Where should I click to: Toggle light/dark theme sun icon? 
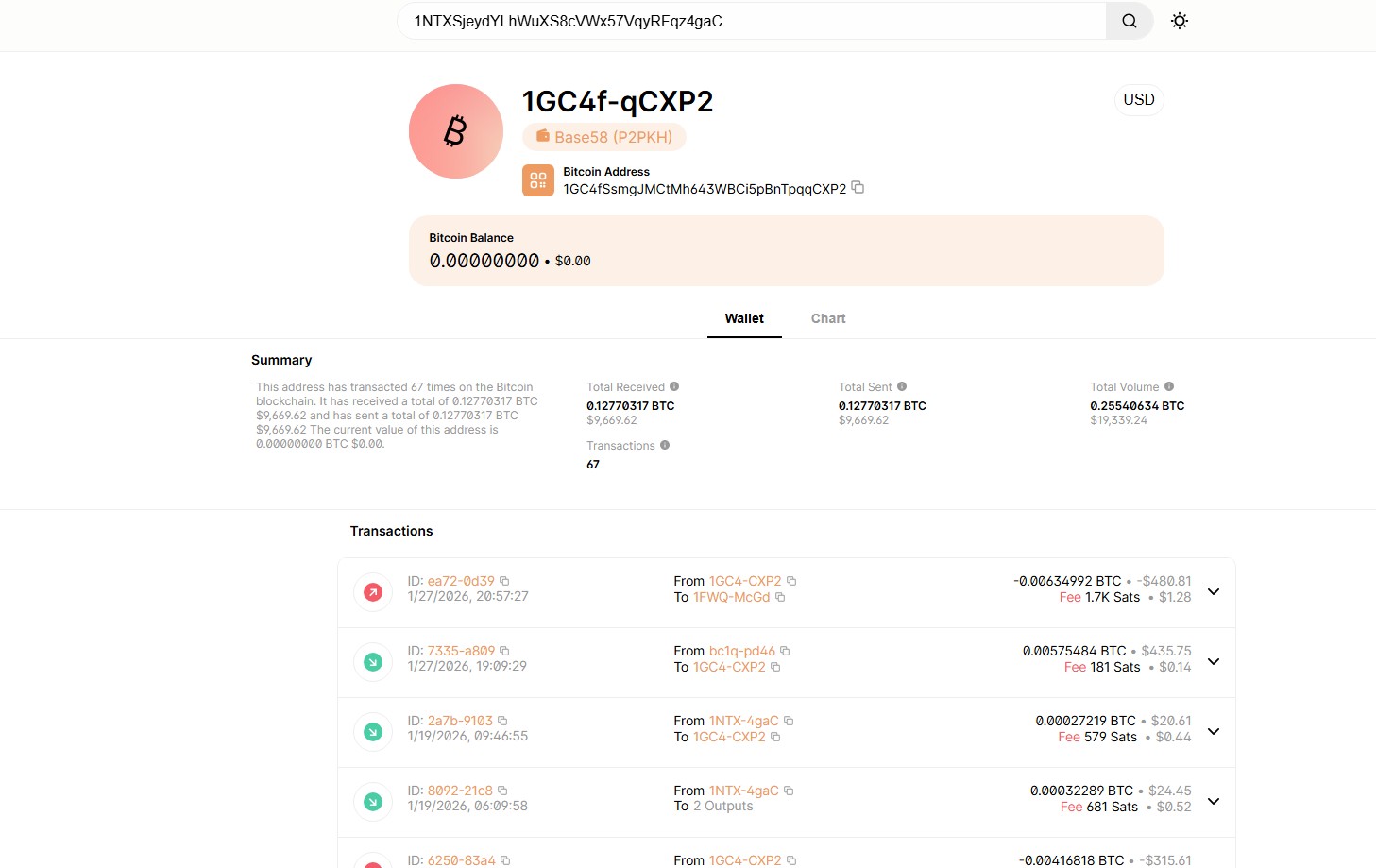coord(1179,21)
